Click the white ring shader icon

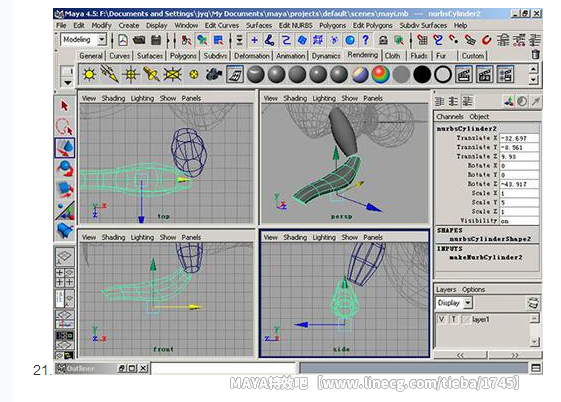(x=443, y=75)
